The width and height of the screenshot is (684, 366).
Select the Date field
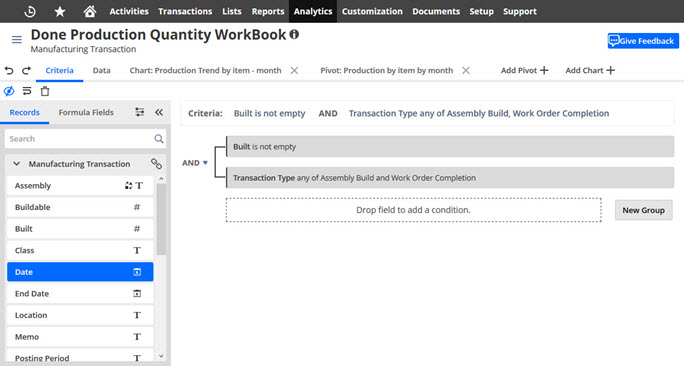pos(80,272)
